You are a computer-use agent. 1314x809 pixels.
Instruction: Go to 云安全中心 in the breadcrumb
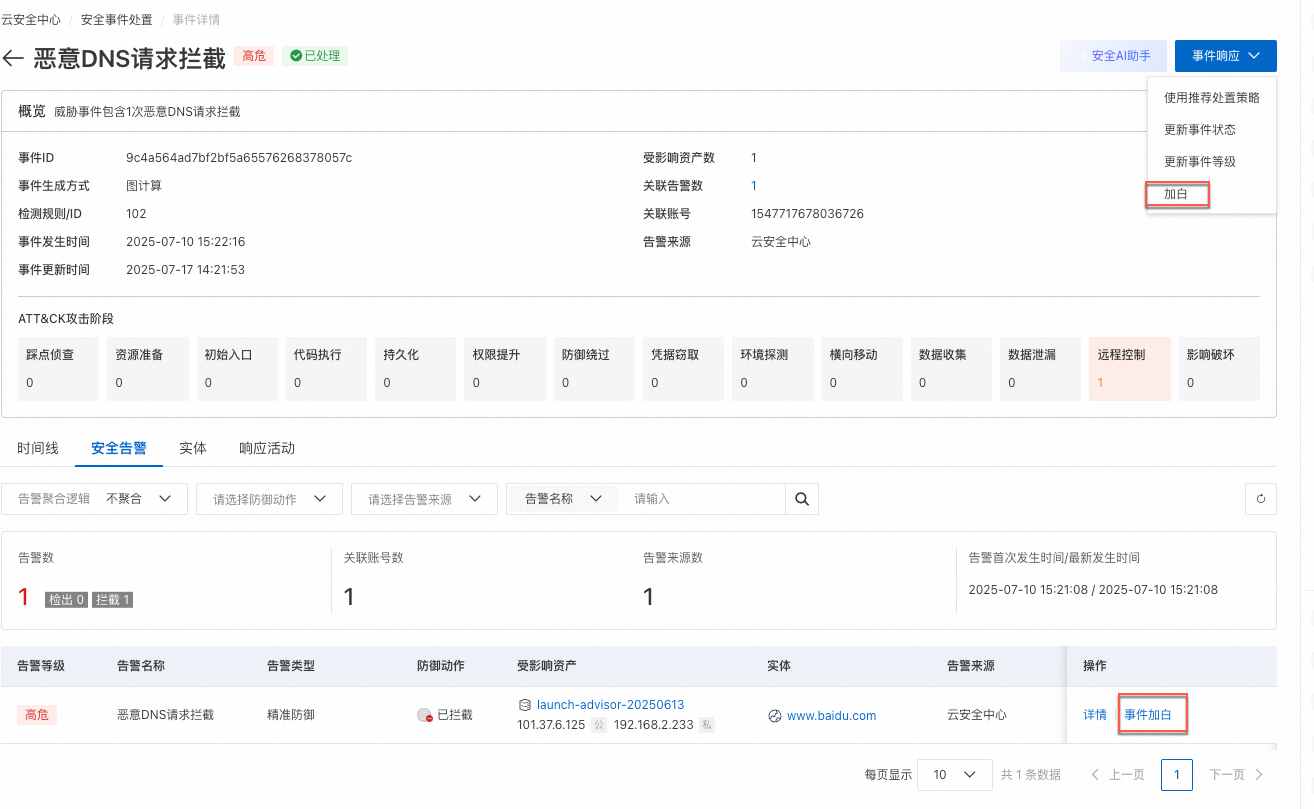coord(31,20)
